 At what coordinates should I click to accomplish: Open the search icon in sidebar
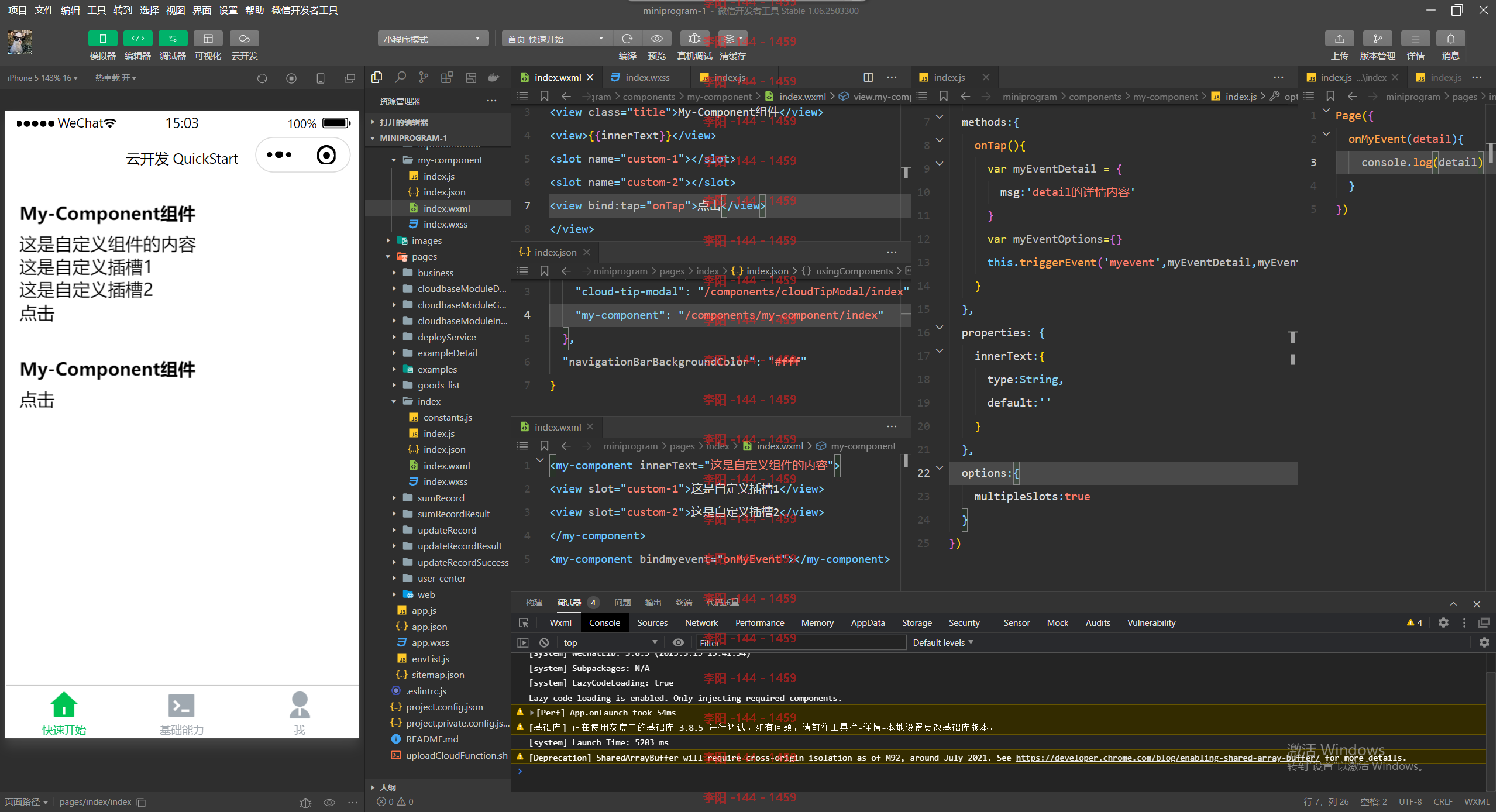point(400,77)
